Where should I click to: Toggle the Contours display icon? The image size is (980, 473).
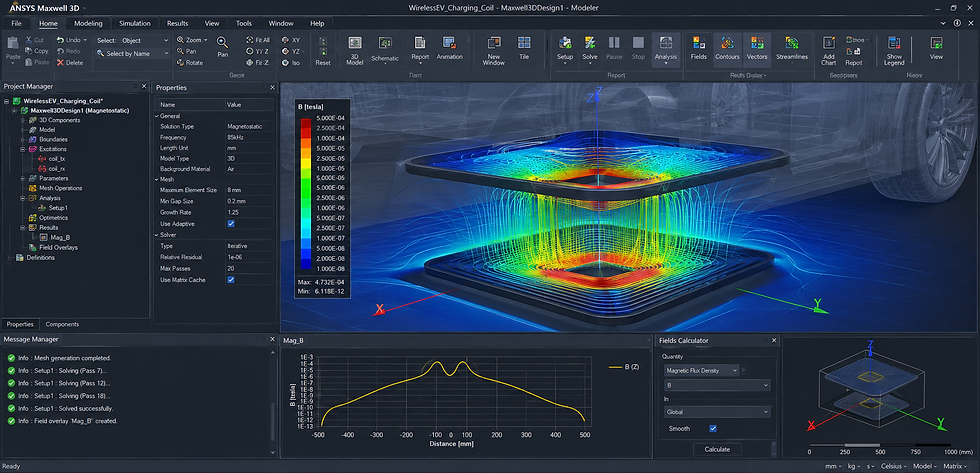pos(728,42)
